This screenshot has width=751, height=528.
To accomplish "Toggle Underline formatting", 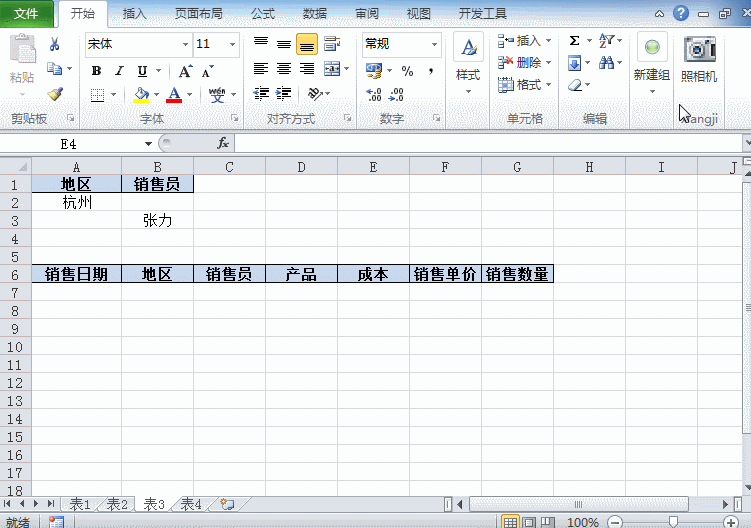I will [142, 71].
